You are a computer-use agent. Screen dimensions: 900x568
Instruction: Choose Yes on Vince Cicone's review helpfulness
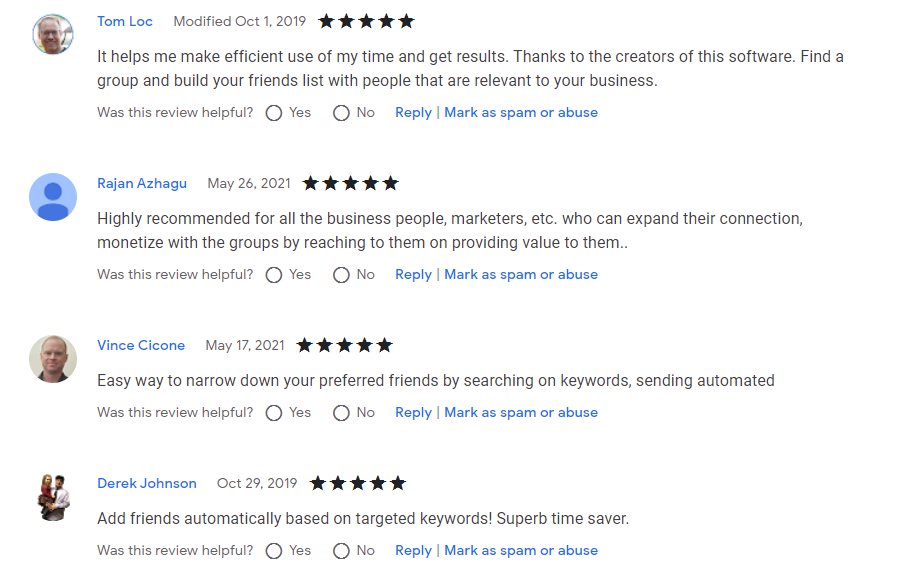(x=274, y=413)
